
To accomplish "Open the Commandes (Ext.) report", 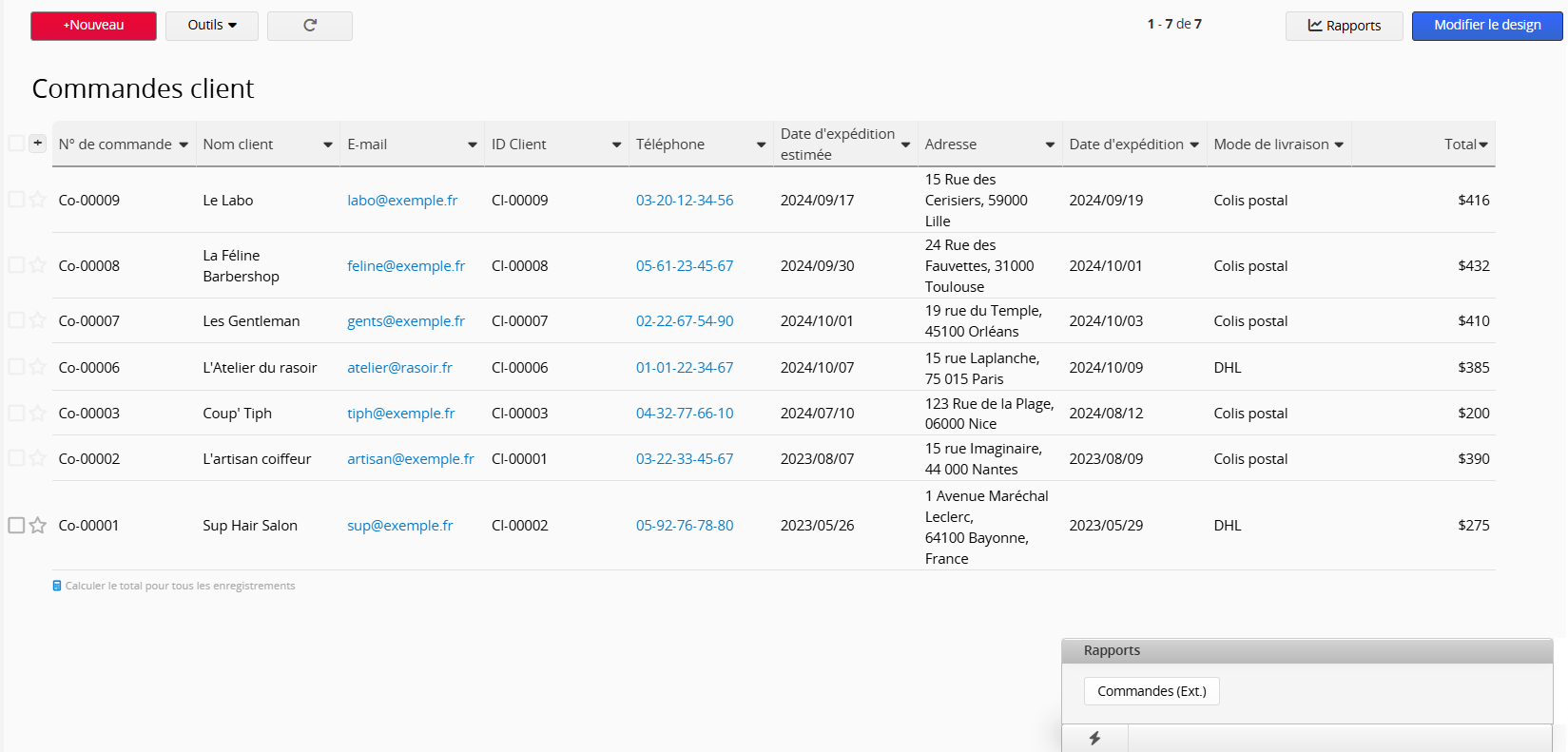I will coord(1151,691).
